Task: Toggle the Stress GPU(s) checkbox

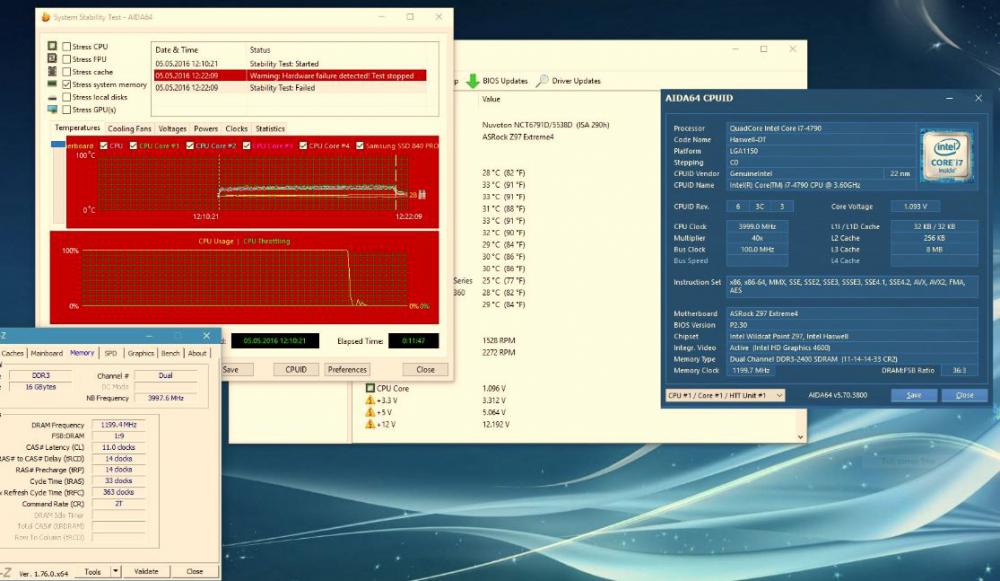Action: pyautogui.click(x=67, y=110)
